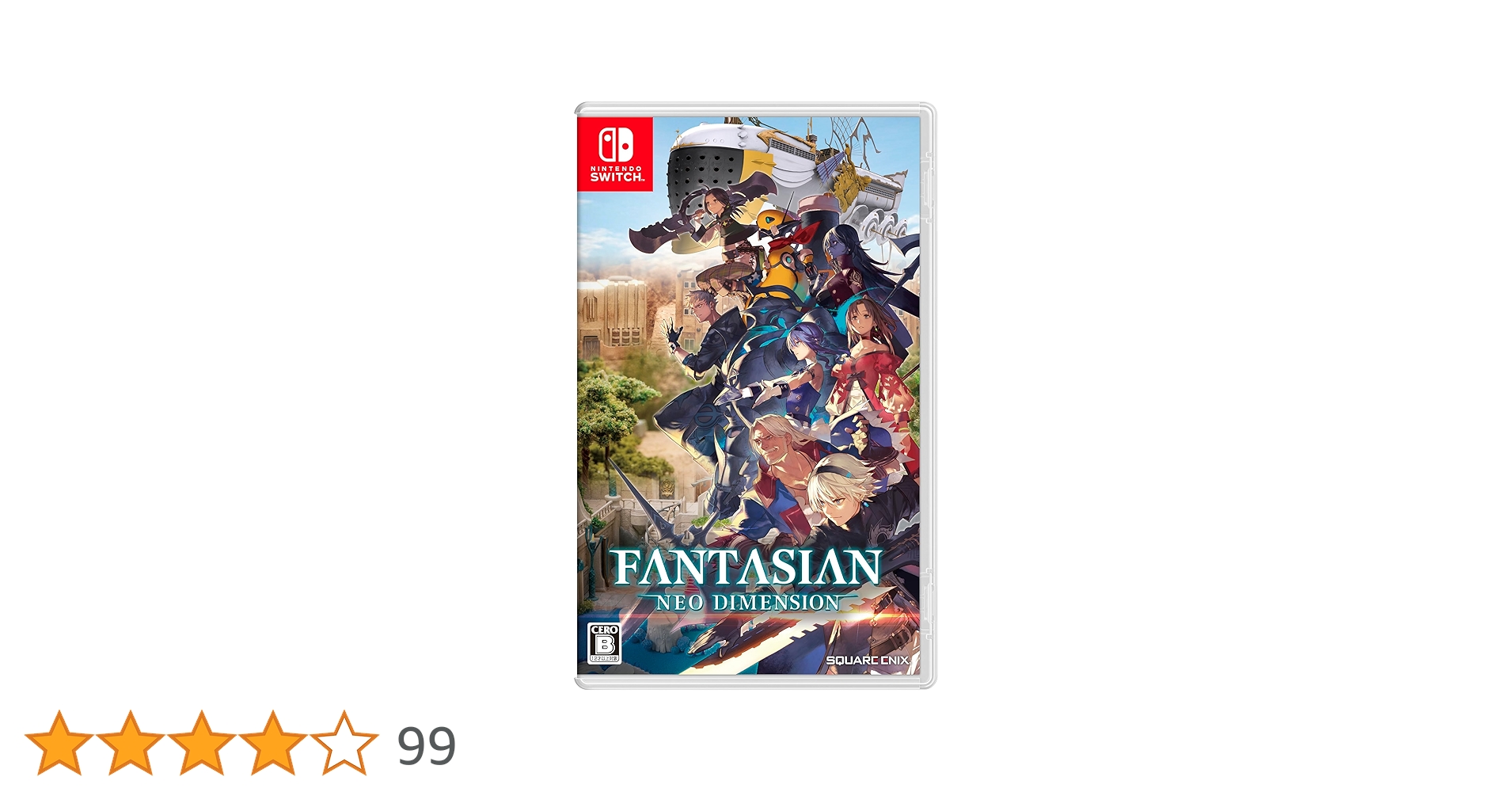Image resolution: width=1512 pixels, height=792 pixels.
Task: Open the 99 reviews count
Action: coord(427,746)
